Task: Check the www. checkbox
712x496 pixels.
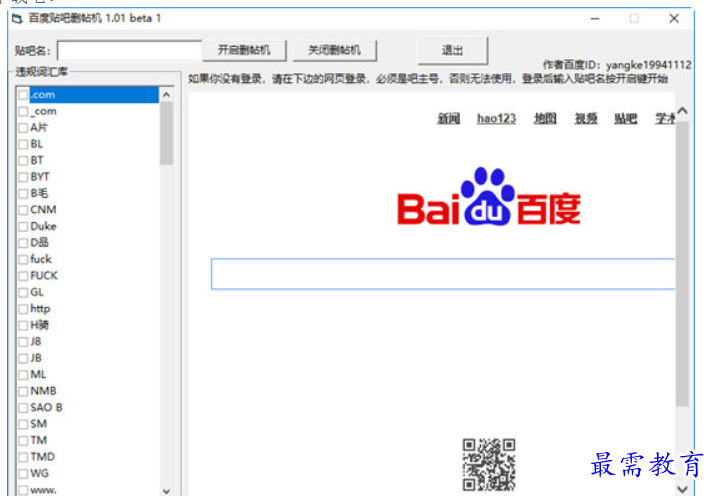Action: 23,490
